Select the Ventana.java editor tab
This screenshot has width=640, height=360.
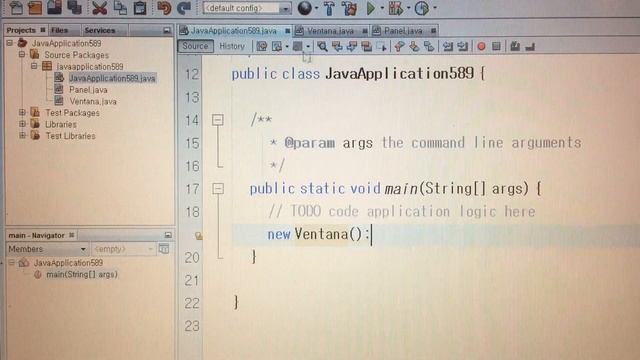coord(330,31)
